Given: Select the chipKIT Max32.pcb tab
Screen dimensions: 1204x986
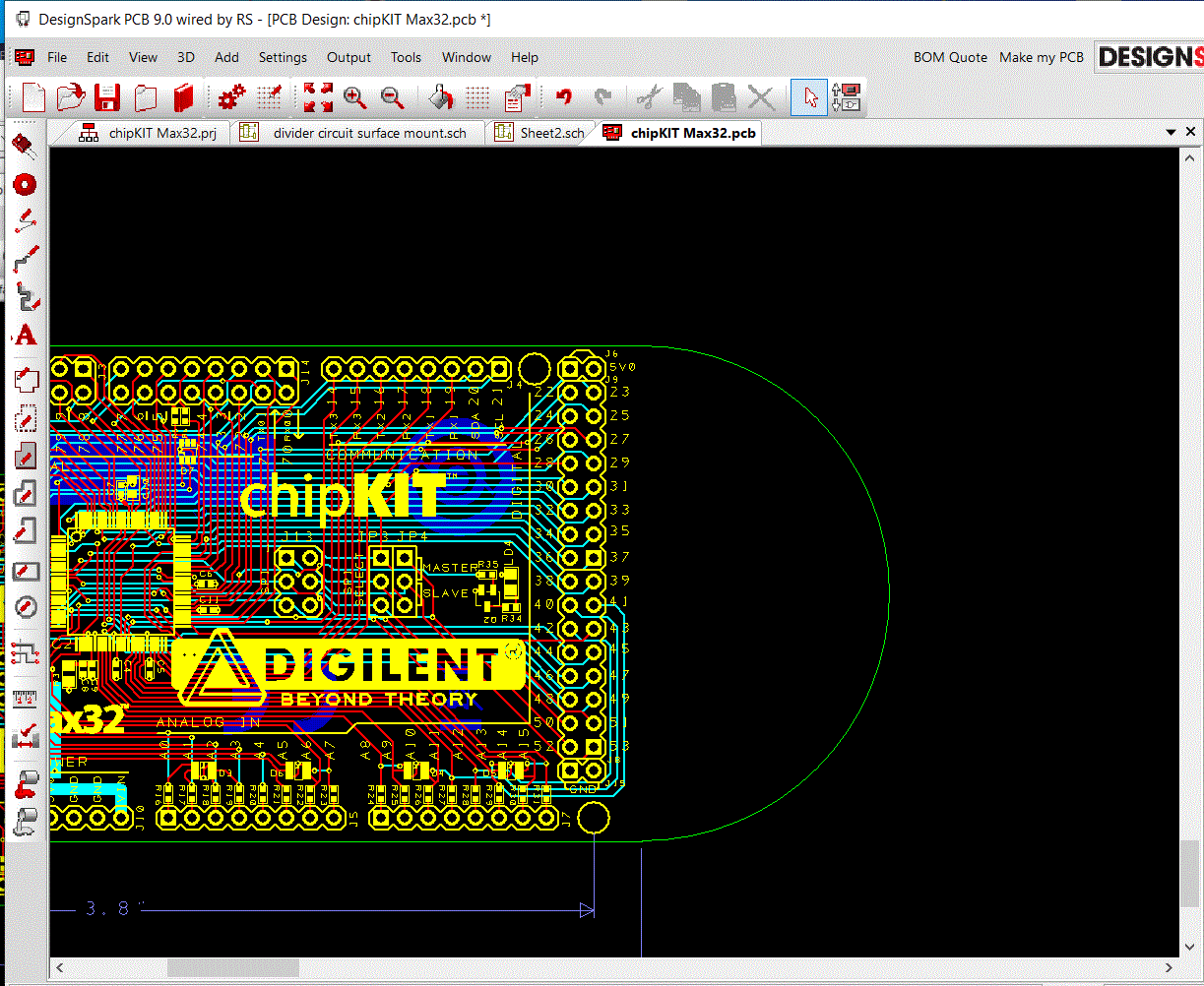Looking at the screenshot, I should (x=679, y=133).
